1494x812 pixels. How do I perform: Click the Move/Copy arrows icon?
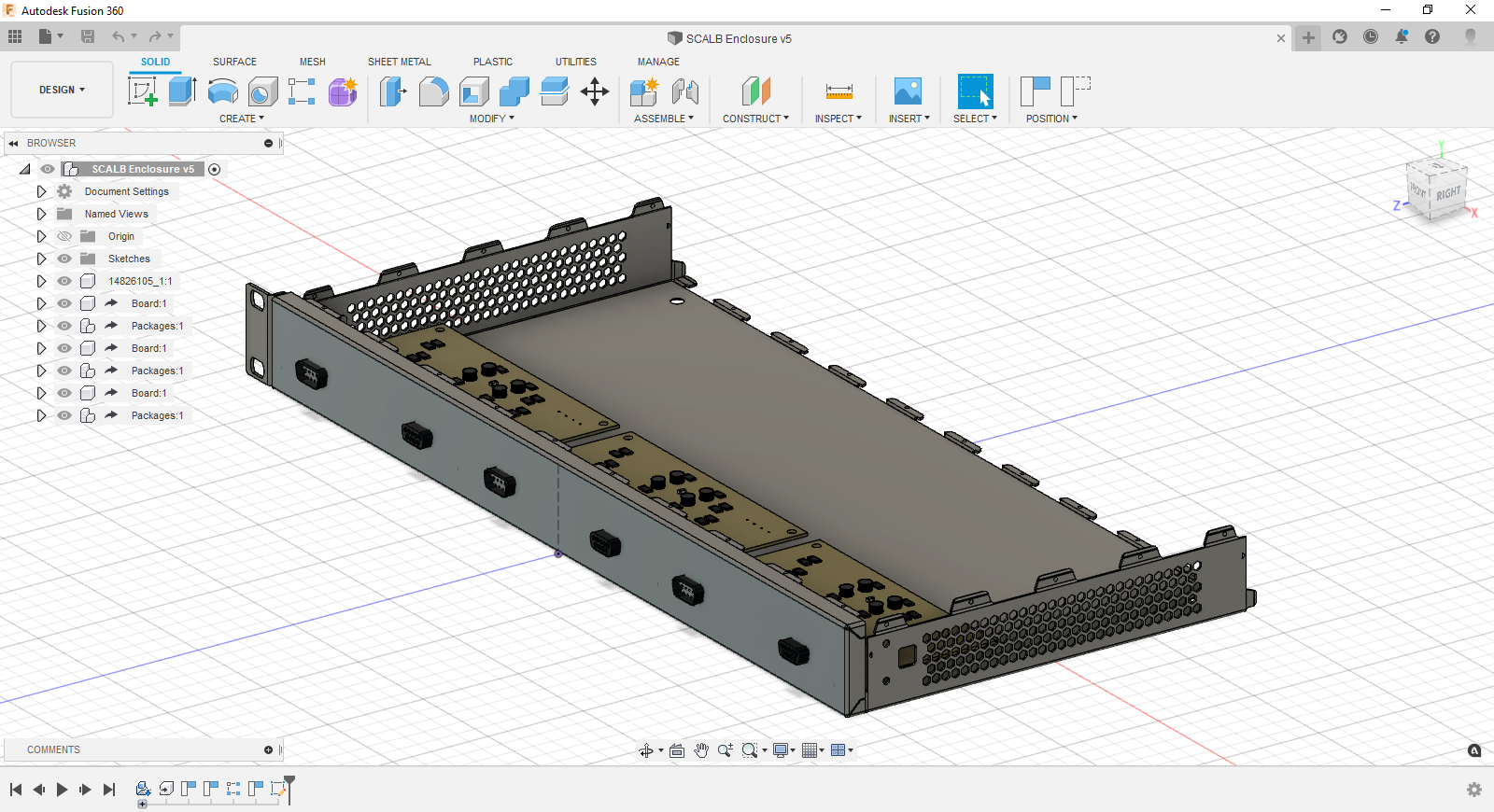(x=595, y=91)
